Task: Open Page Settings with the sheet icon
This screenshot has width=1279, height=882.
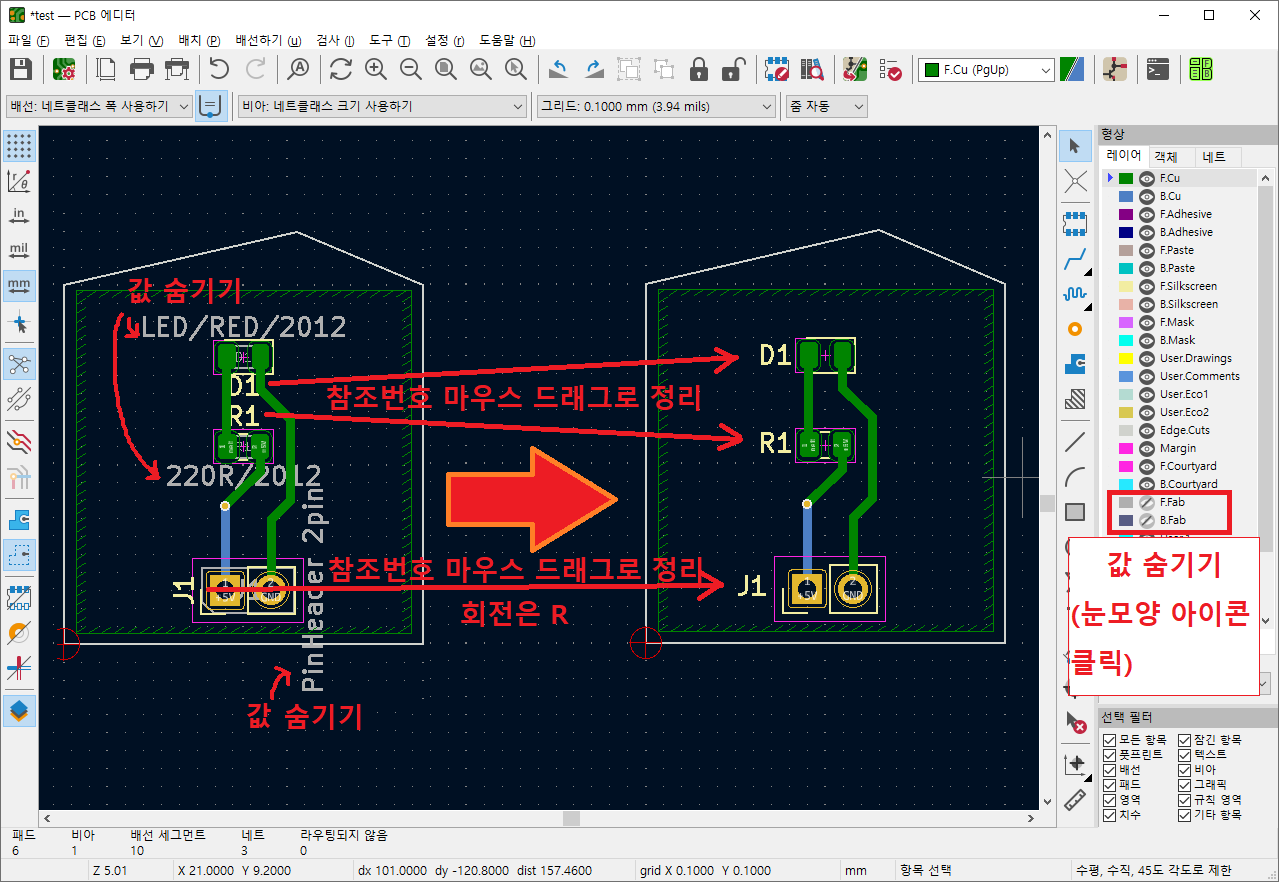Action: pyautogui.click(x=106, y=69)
